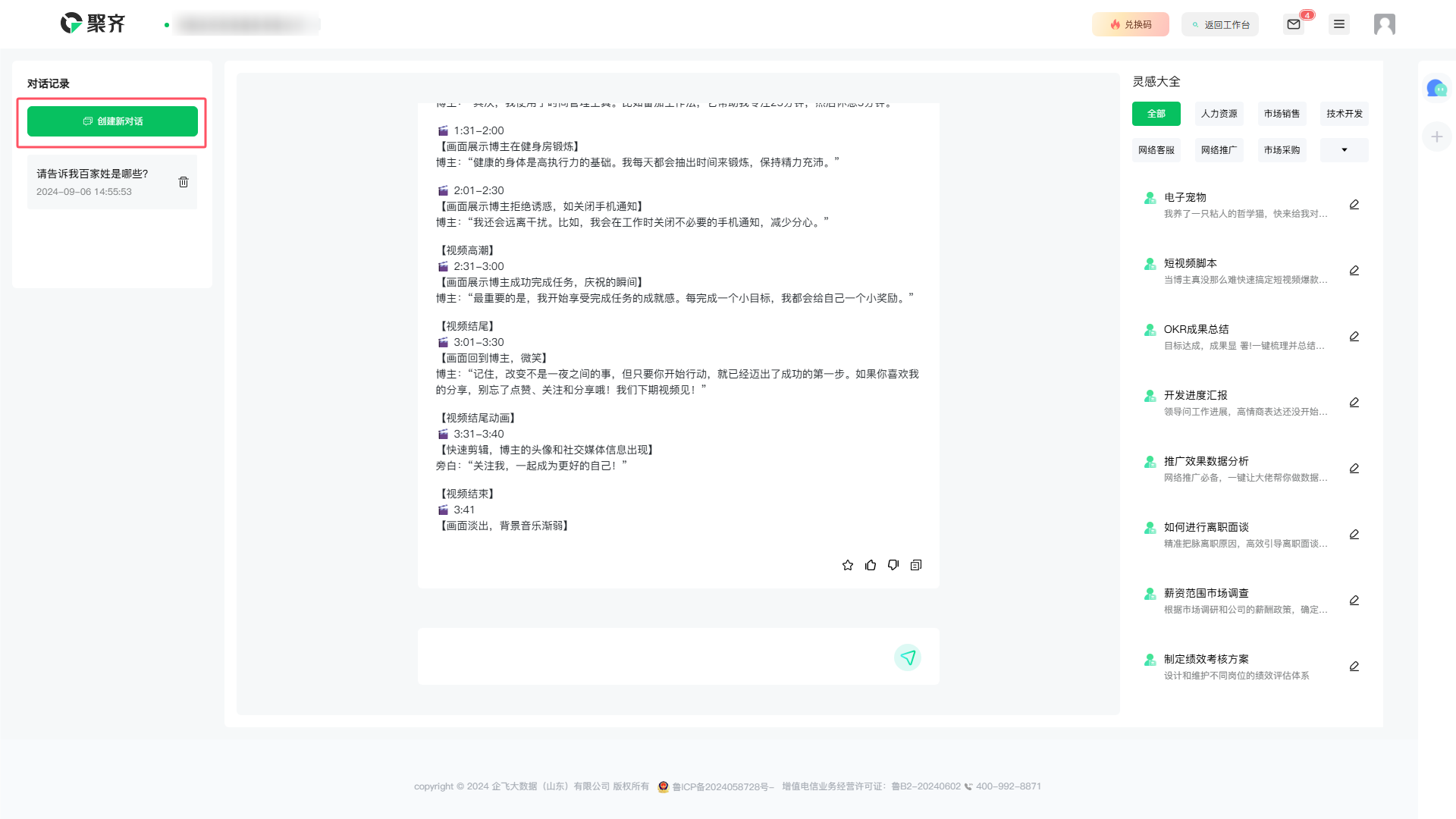Open the 制定绩效考核方案 inspiration item

tap(1251, 667)
